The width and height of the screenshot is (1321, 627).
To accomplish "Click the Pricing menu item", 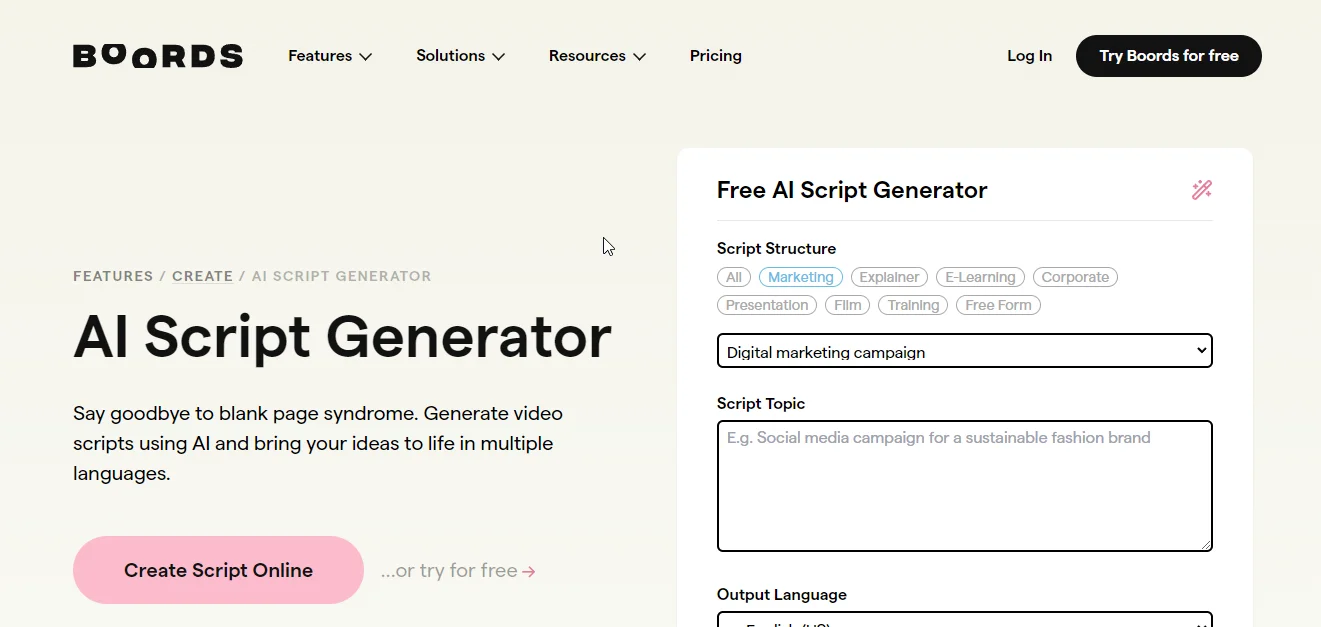I will (x=715, y=56).
